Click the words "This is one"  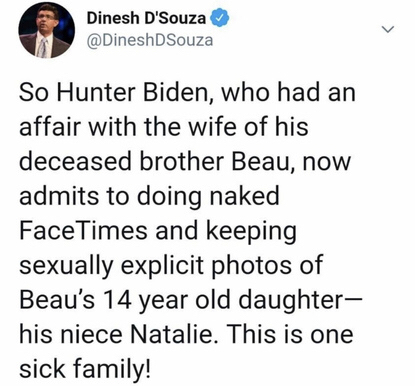tap(289, 334)
